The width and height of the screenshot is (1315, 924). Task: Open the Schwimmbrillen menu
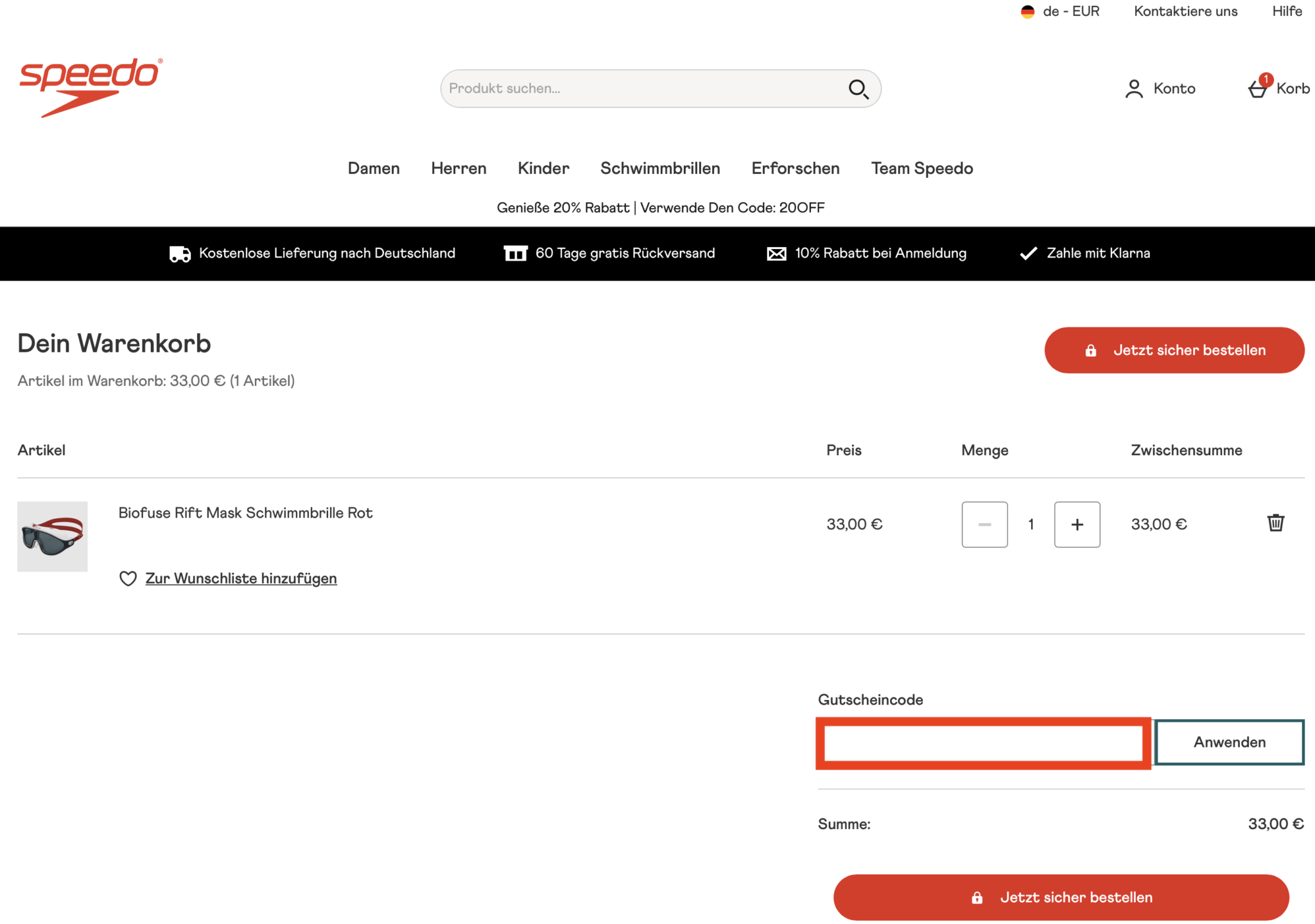[660, 168]
